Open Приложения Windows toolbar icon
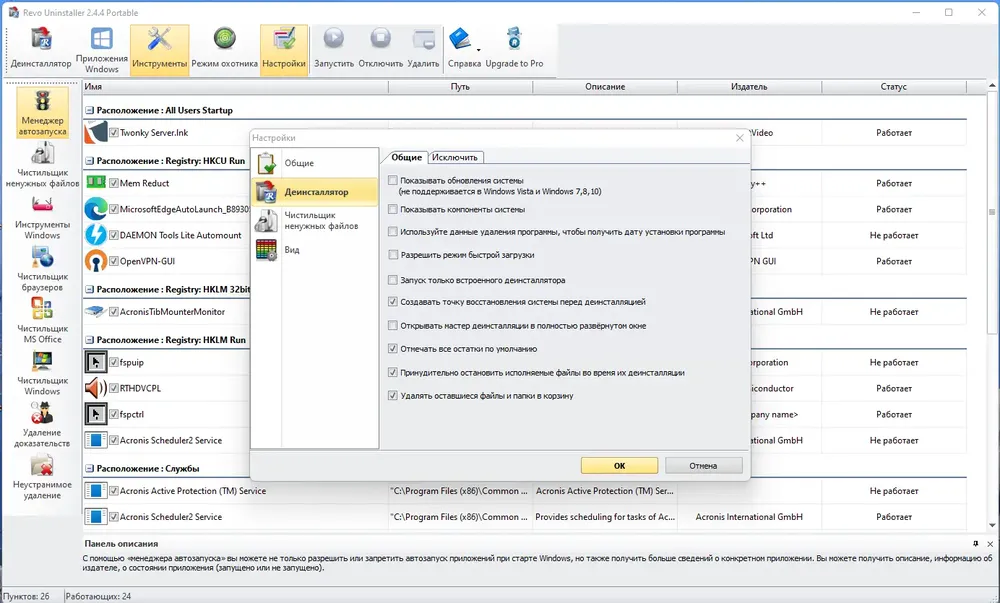Viewport: 1000px width, 603px height. coord(101,50)
